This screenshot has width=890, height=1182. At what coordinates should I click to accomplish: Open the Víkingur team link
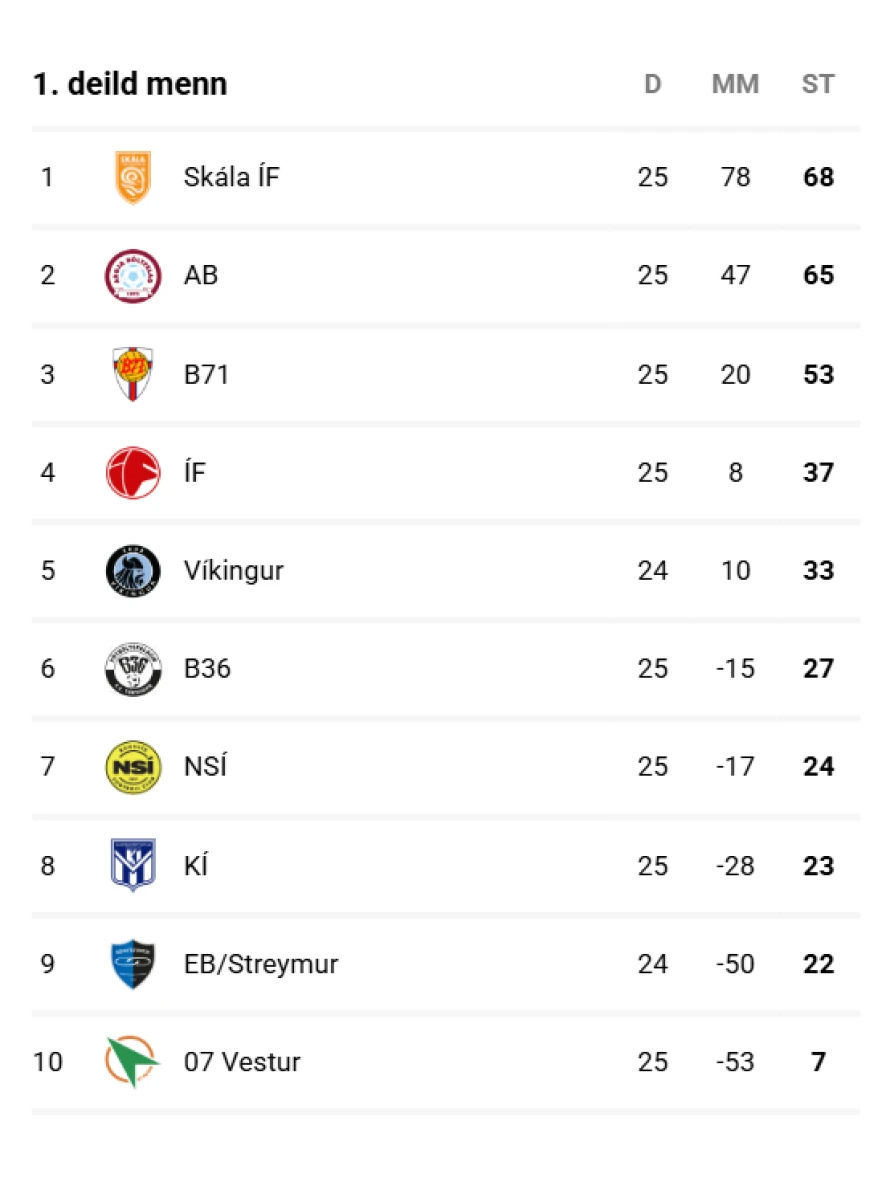[x=233, y=571]
